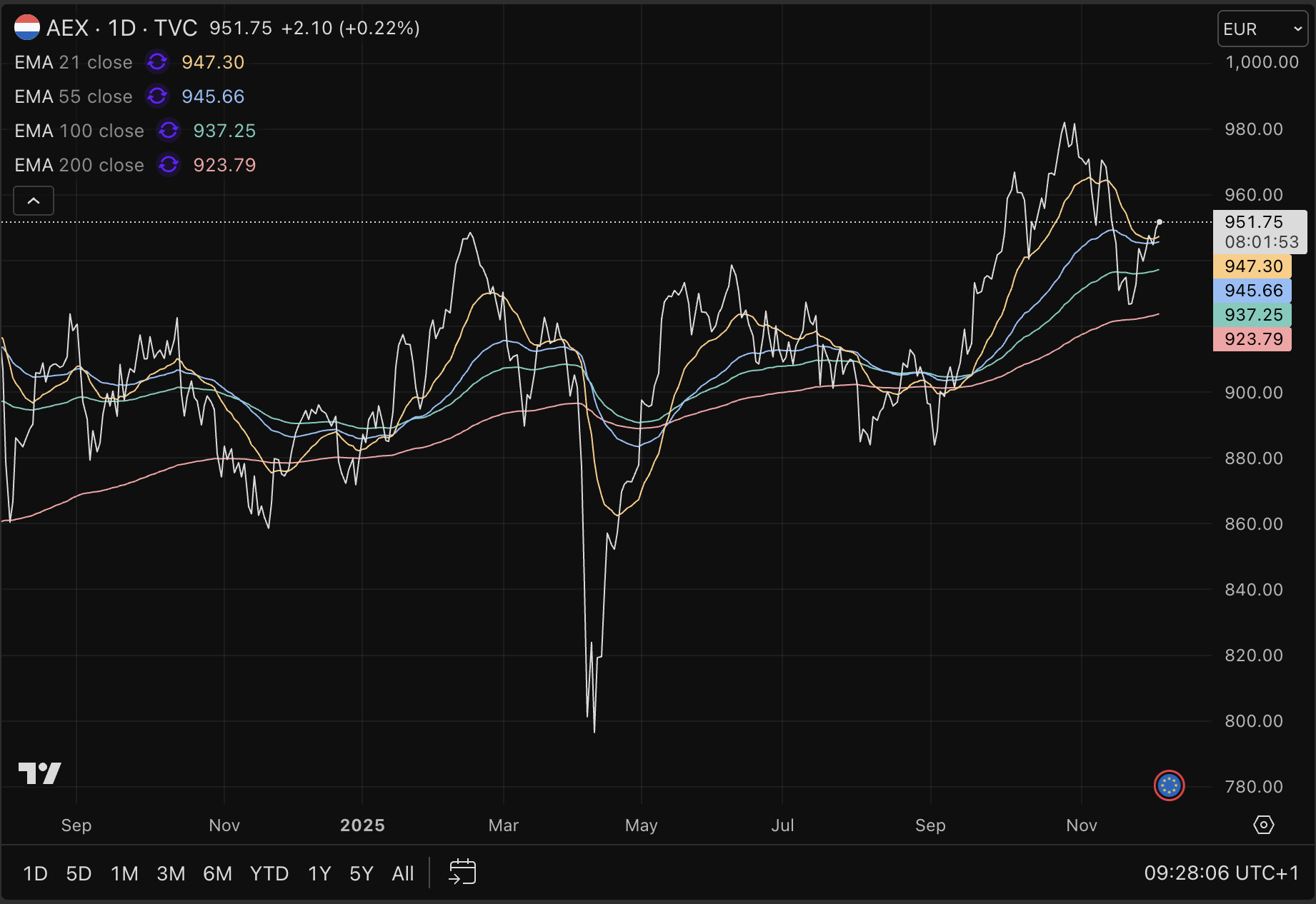Click the AEX symbol title

[68, 28]
